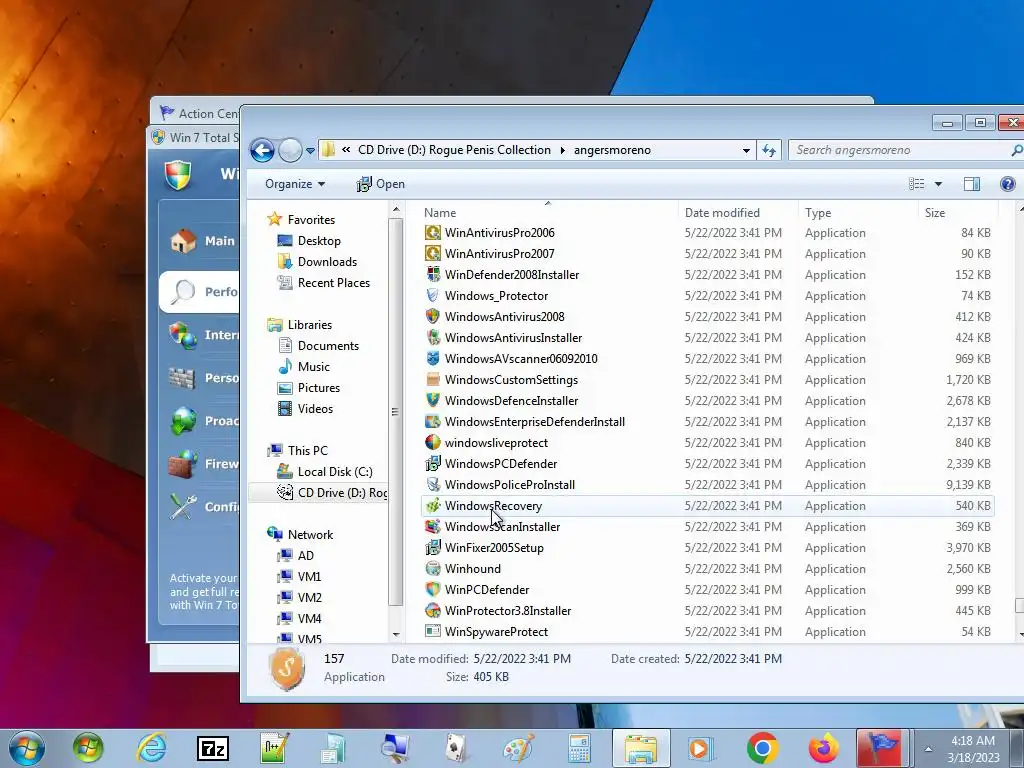The height and width of the screenshot is (768, 1024).
Task: Click the windowsliveprotect icon
Action: point(432,442)
